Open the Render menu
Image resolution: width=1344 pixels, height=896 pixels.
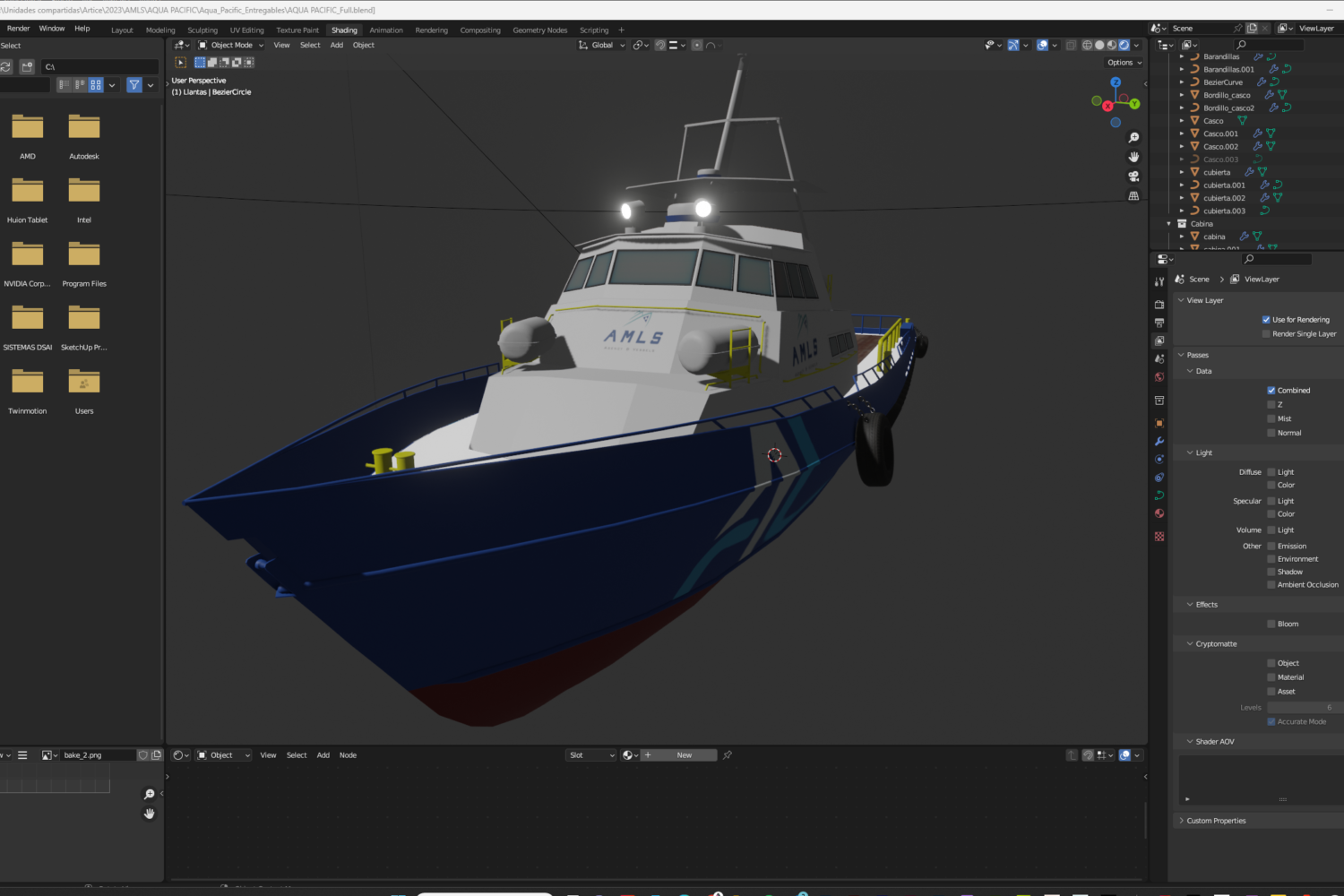18,29
